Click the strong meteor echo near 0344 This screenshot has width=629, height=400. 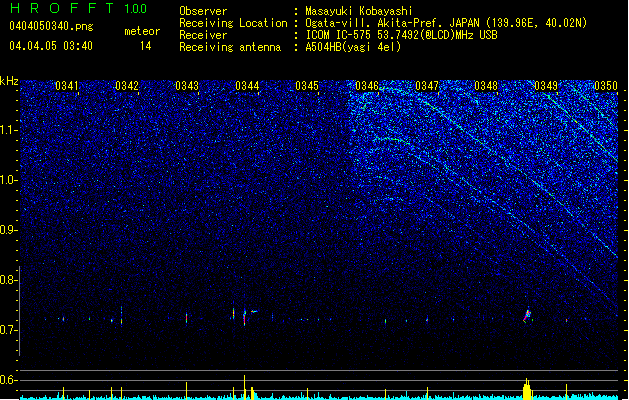(245, 317)
